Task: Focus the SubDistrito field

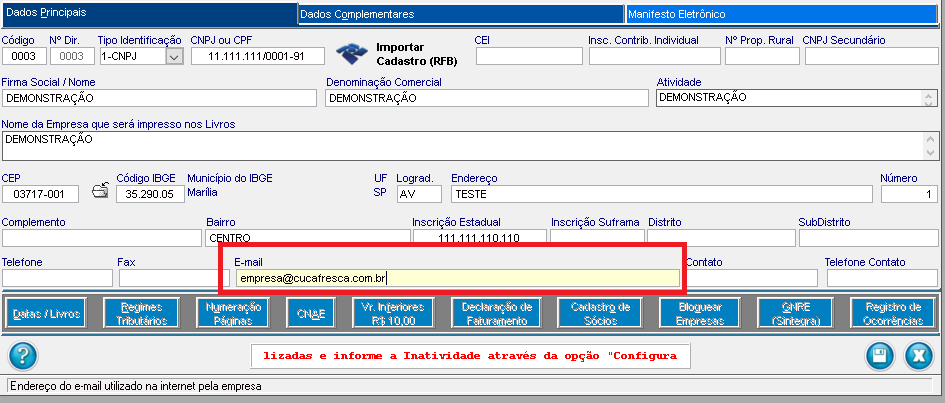Action: pos(868,238)
